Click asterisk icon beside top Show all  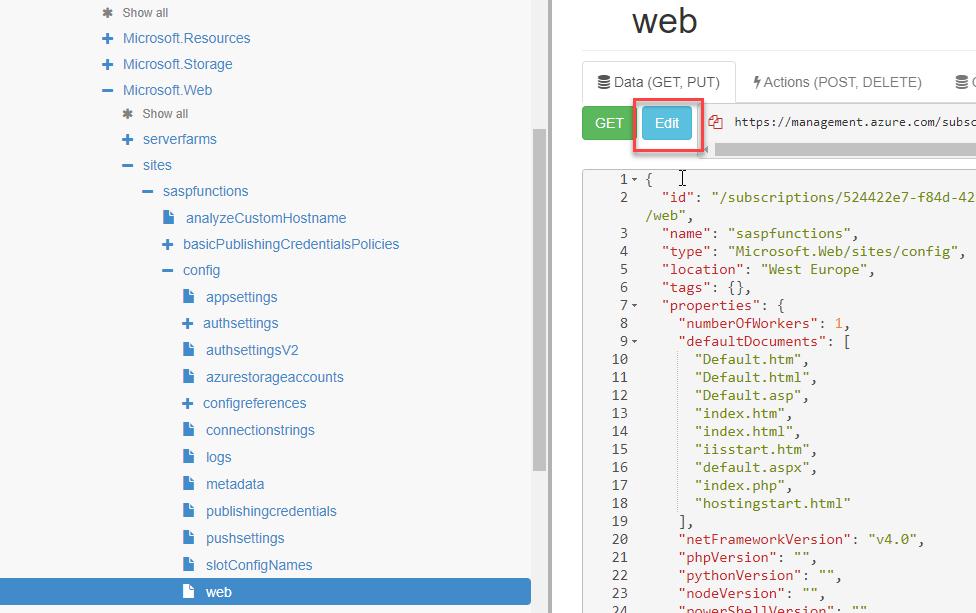[108, 12]
